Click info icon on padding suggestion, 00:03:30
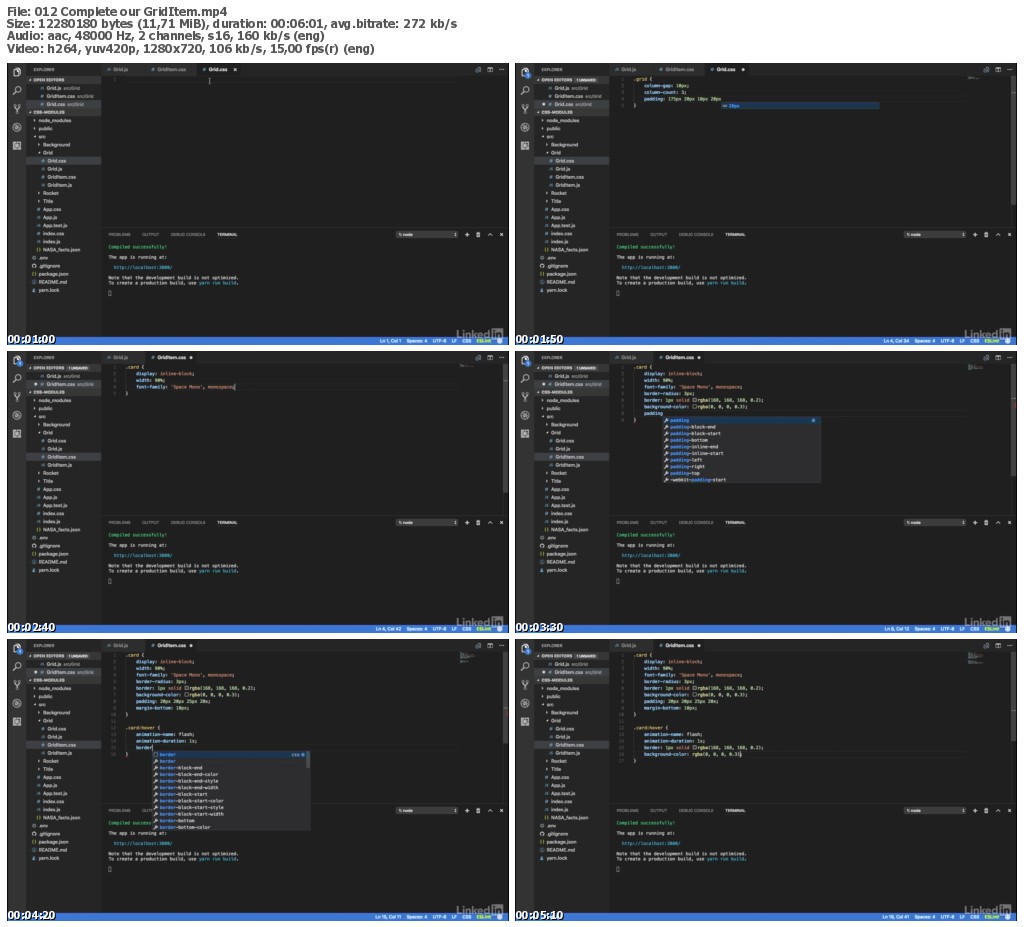1024x927 pixels. [813, 420]
